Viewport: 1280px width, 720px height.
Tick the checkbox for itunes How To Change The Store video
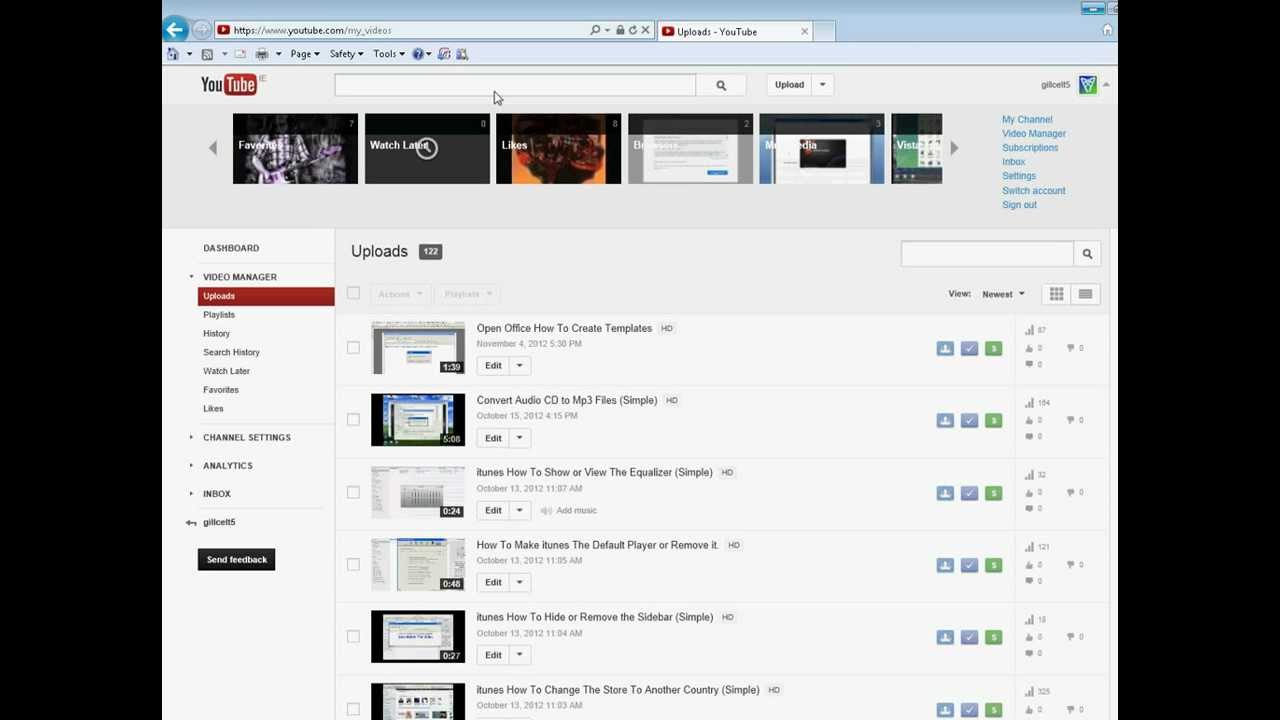pos(353,708)
